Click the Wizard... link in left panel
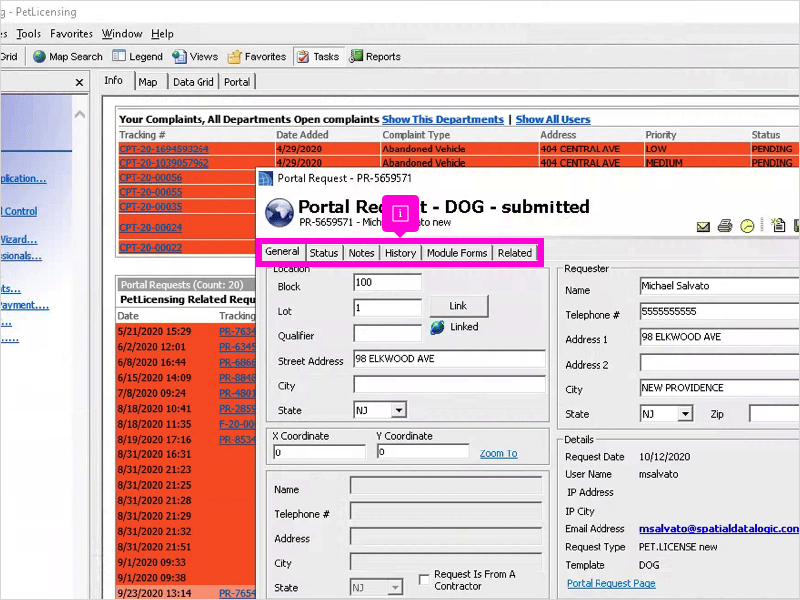Screen dimensions: 800x600 click(x=19, y=240)
